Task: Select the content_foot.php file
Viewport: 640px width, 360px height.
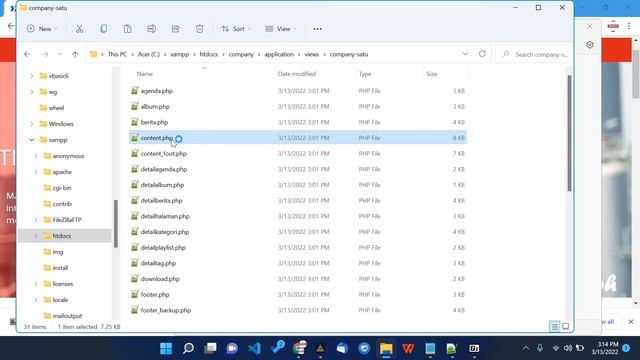Action: click(298, 153)
